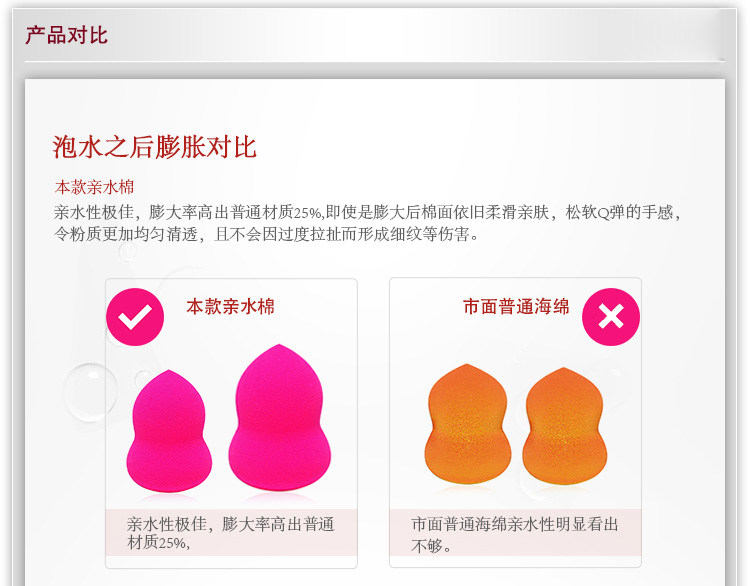Image resolution: width=750 pixels, height=586 pixels.
Task: Click the small bubble near the paragraph
Action: pyautogui.click(x=128, y=251)
